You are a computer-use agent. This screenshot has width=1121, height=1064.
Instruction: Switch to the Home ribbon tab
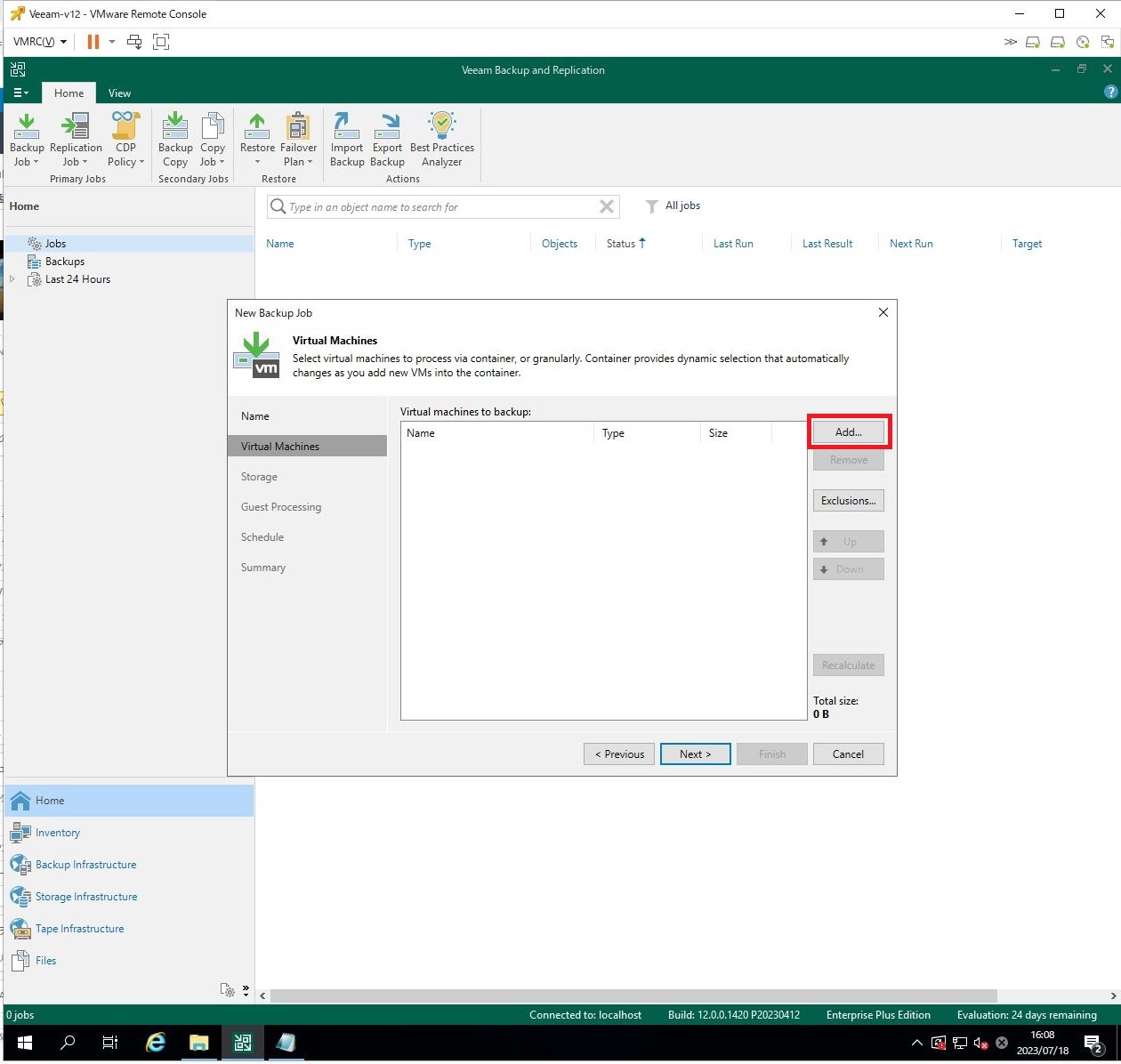click(x=69, y=93)
